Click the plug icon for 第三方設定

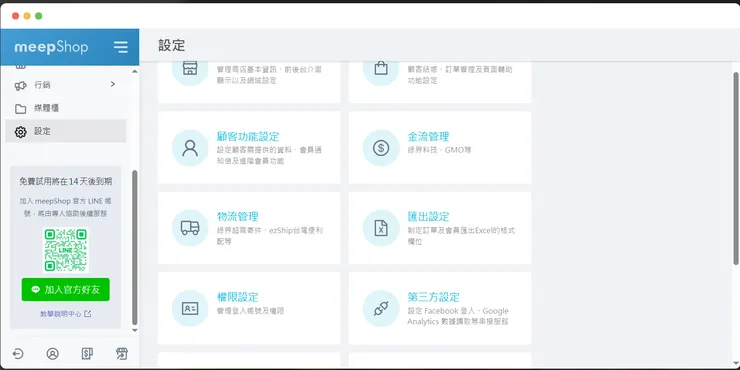[x=381, y=309]
